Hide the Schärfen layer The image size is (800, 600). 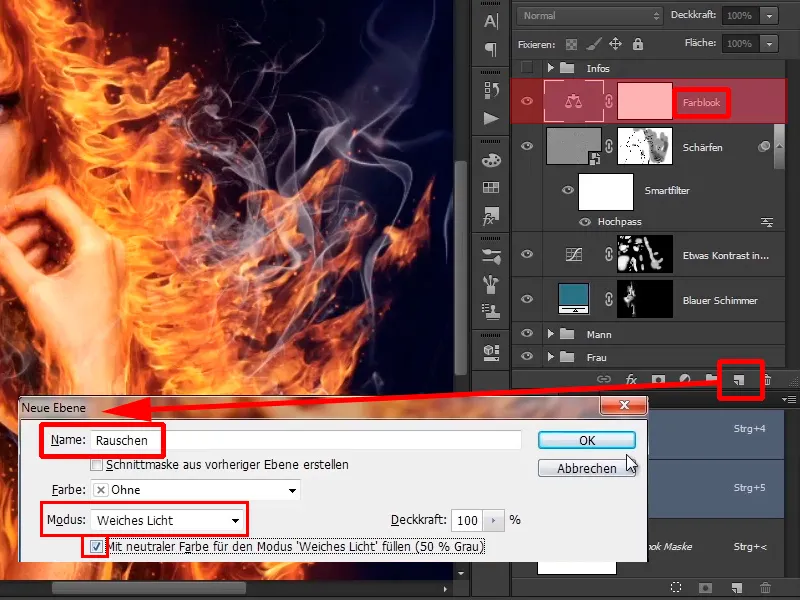tap(527, 146)
